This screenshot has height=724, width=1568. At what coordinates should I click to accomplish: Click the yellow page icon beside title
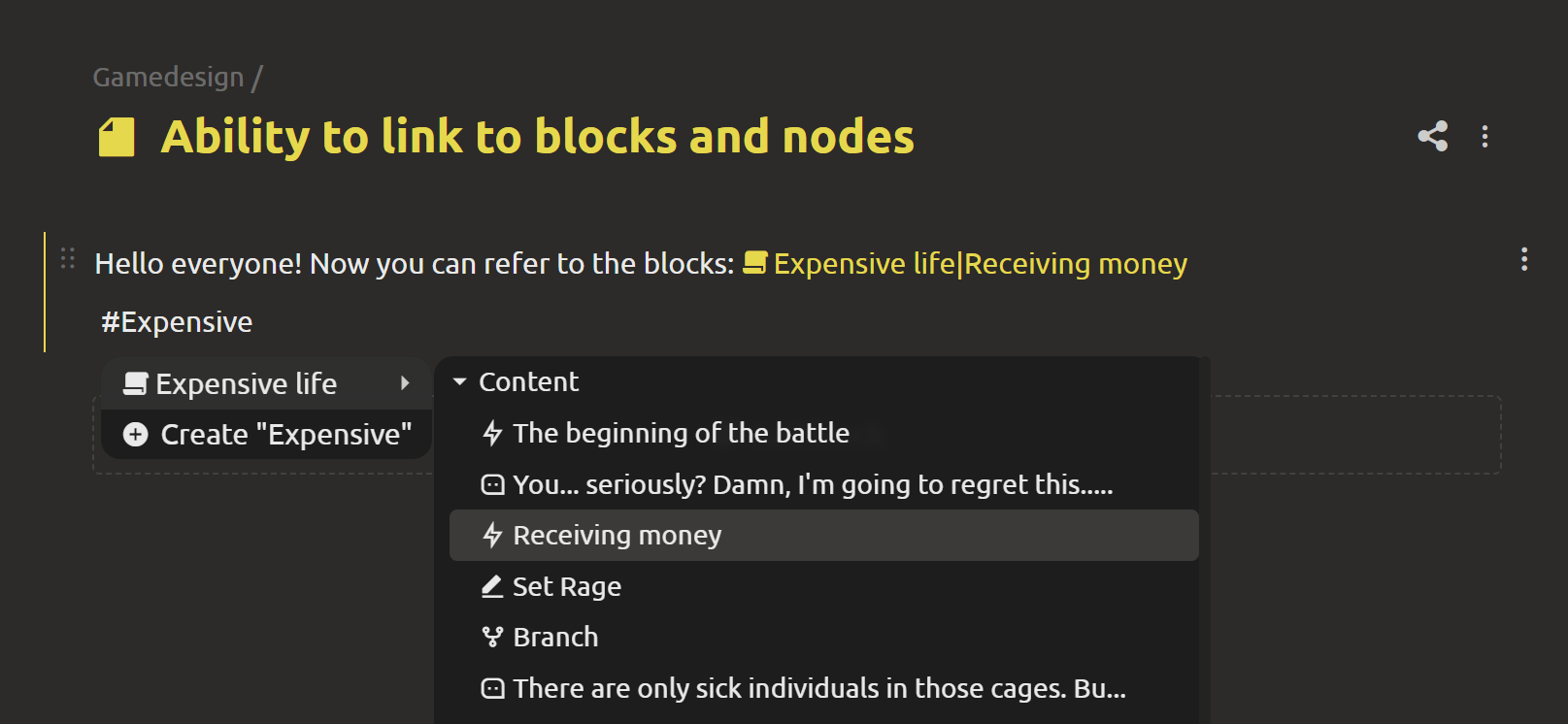[x=117, y=138]
